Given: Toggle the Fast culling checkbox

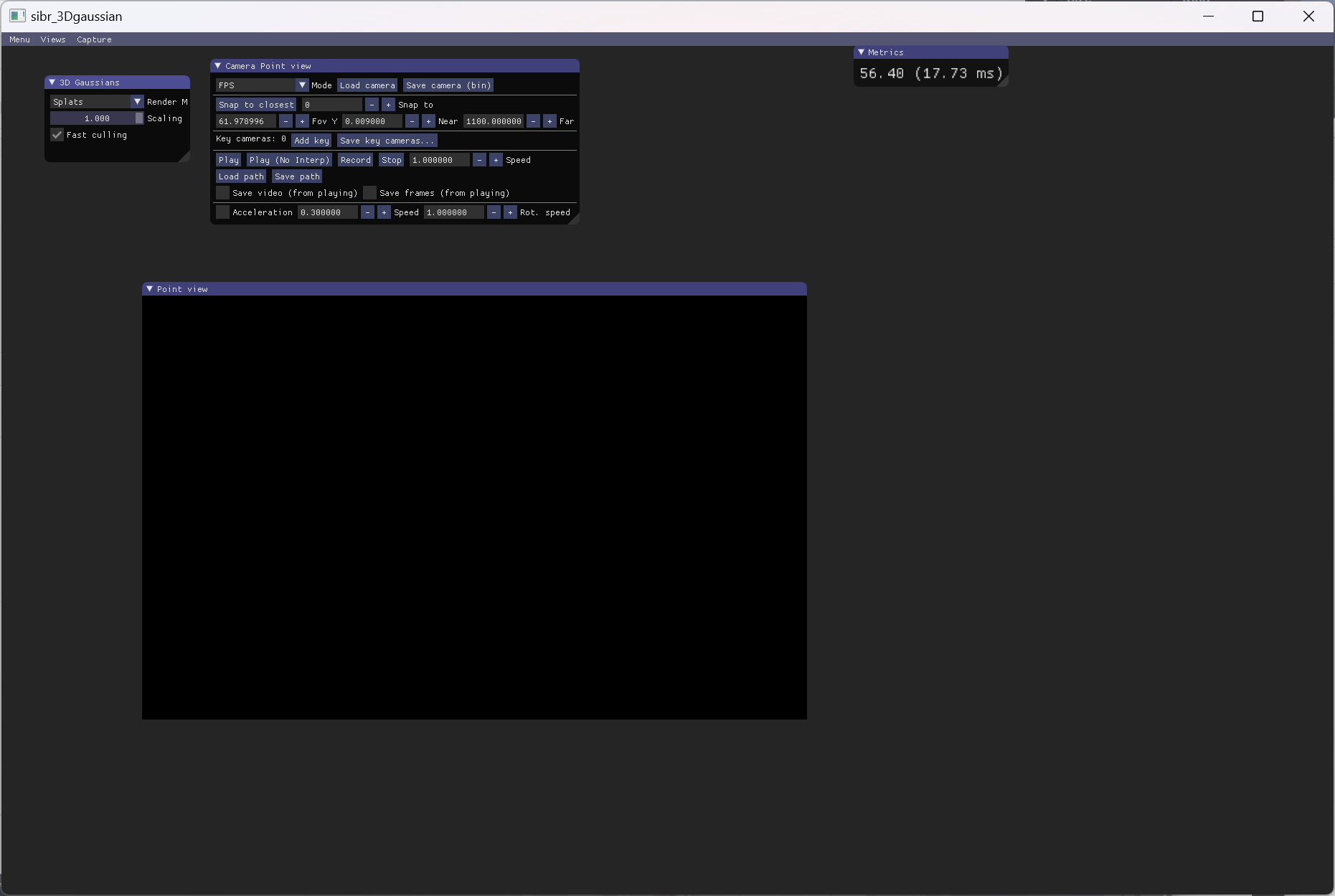Looking at the screenshot, I should [x=57, y=135].
